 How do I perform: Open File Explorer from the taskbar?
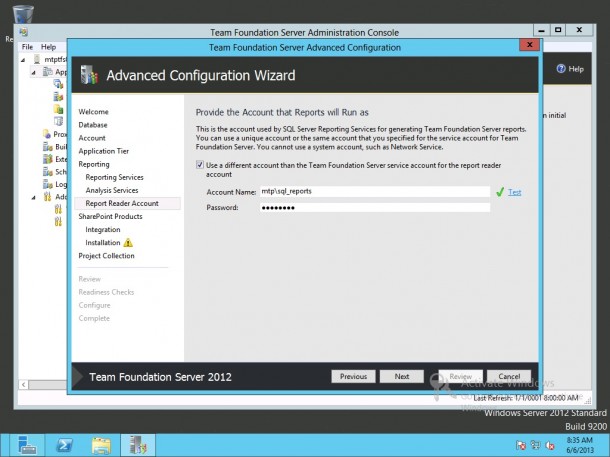[101, 445]
